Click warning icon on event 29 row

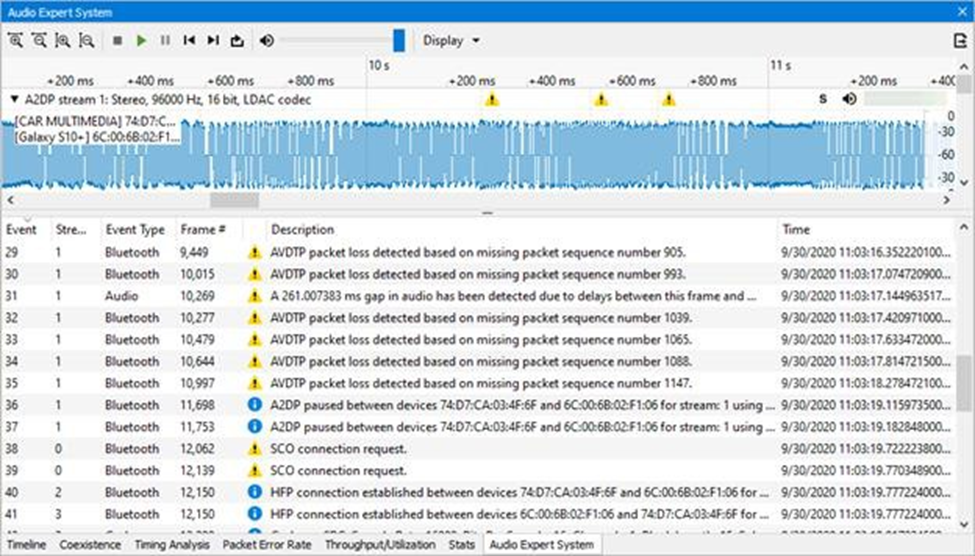[x=254, y=253]
